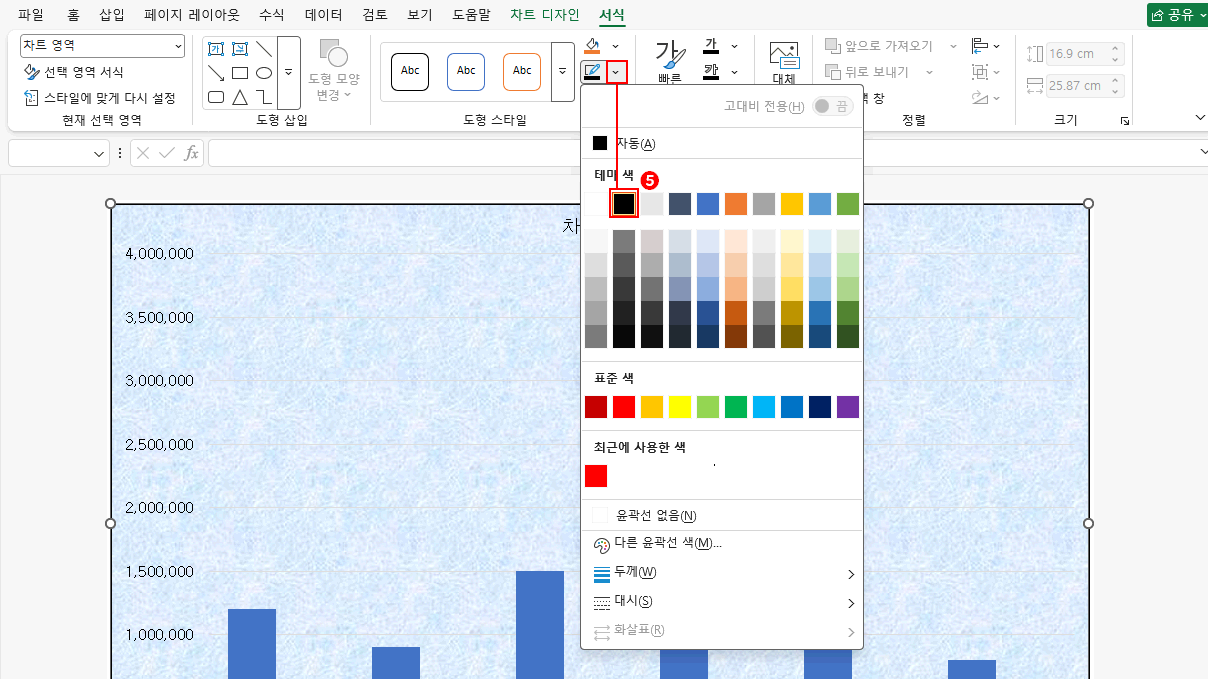Expand the shape styles gallery
The image size is (1208, 679).
click(x=563, y=72)
